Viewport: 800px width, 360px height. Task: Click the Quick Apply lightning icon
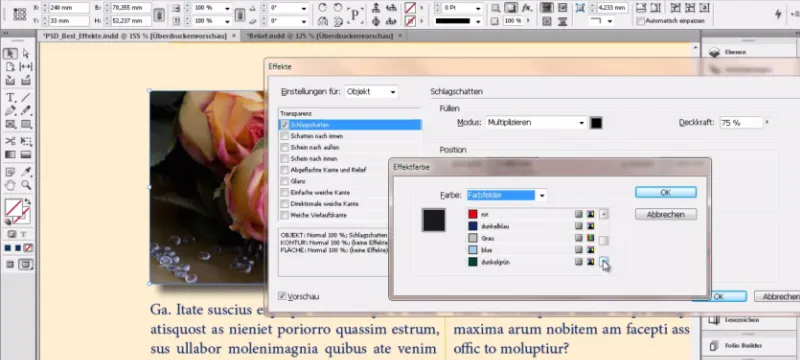(x=778, y=14)
